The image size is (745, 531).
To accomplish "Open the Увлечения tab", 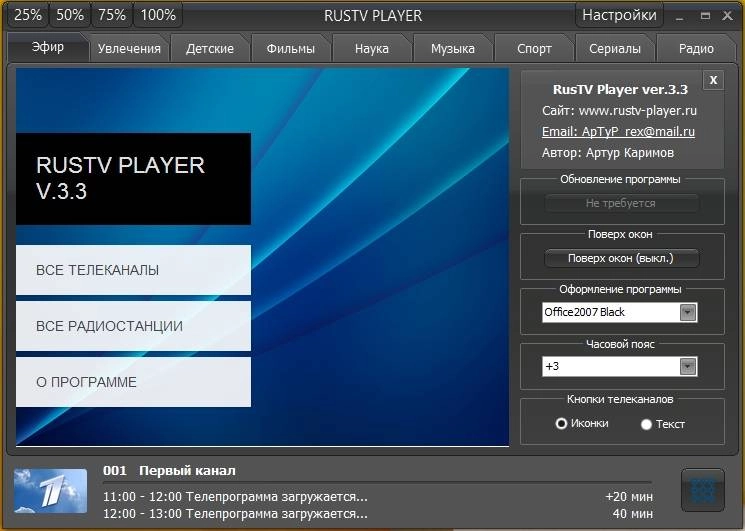I will tap(129, 48).
